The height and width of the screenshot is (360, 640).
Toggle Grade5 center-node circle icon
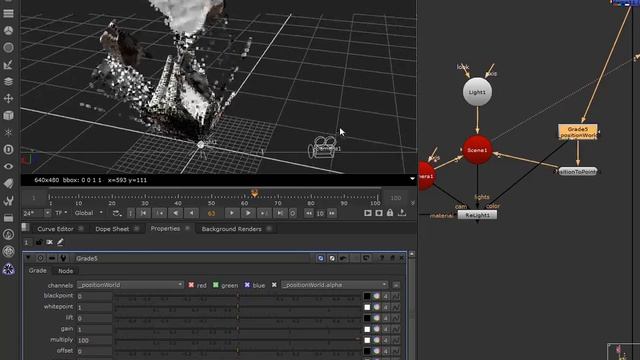click(x=40, y=258)
